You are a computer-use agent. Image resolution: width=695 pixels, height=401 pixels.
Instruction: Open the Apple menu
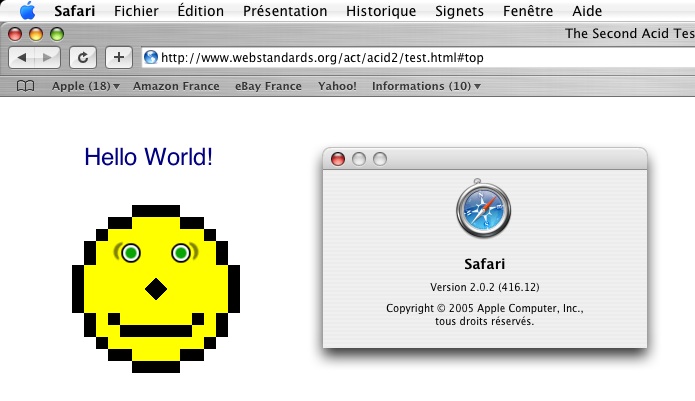point(27,10)
